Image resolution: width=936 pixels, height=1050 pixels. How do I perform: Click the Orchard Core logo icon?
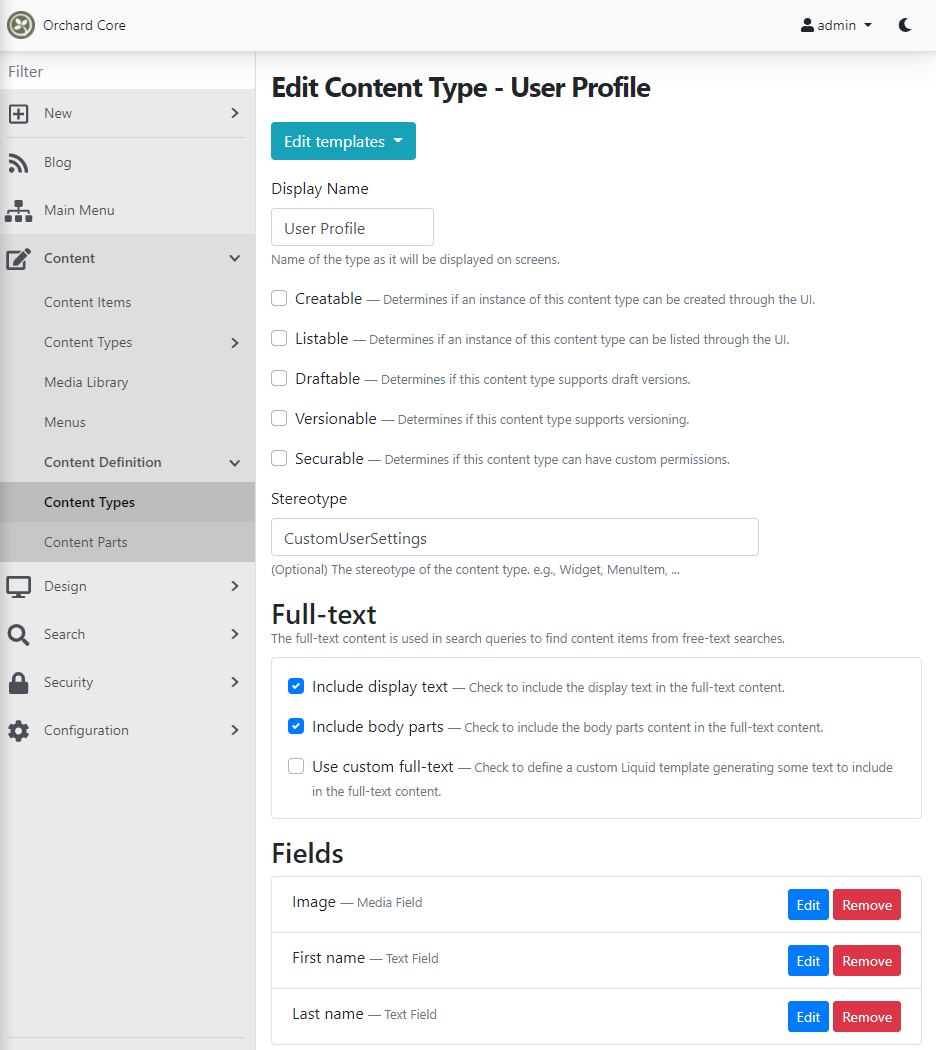[x=21, y=25]
